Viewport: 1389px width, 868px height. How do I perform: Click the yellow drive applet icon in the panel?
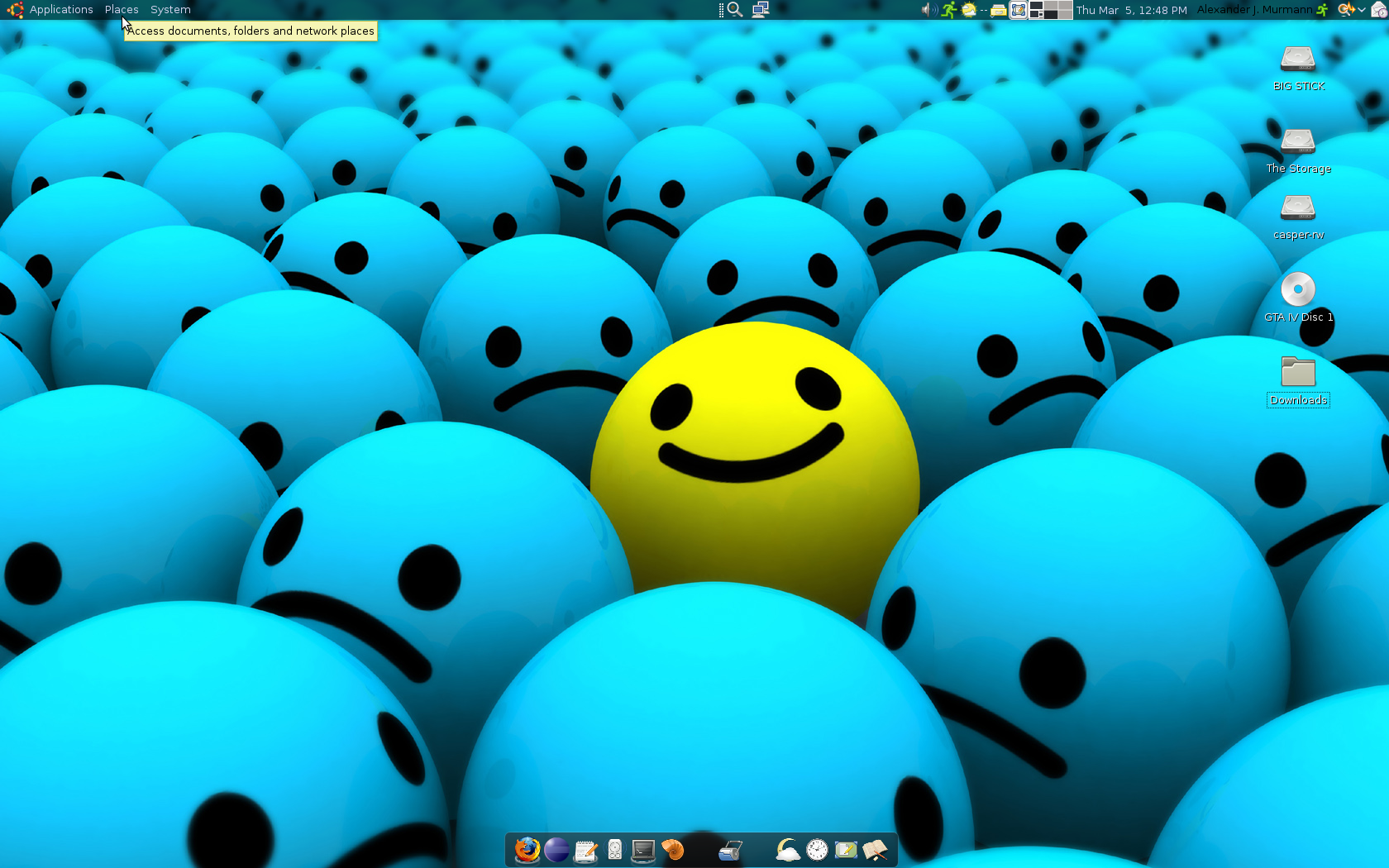[x=999, y=11]
